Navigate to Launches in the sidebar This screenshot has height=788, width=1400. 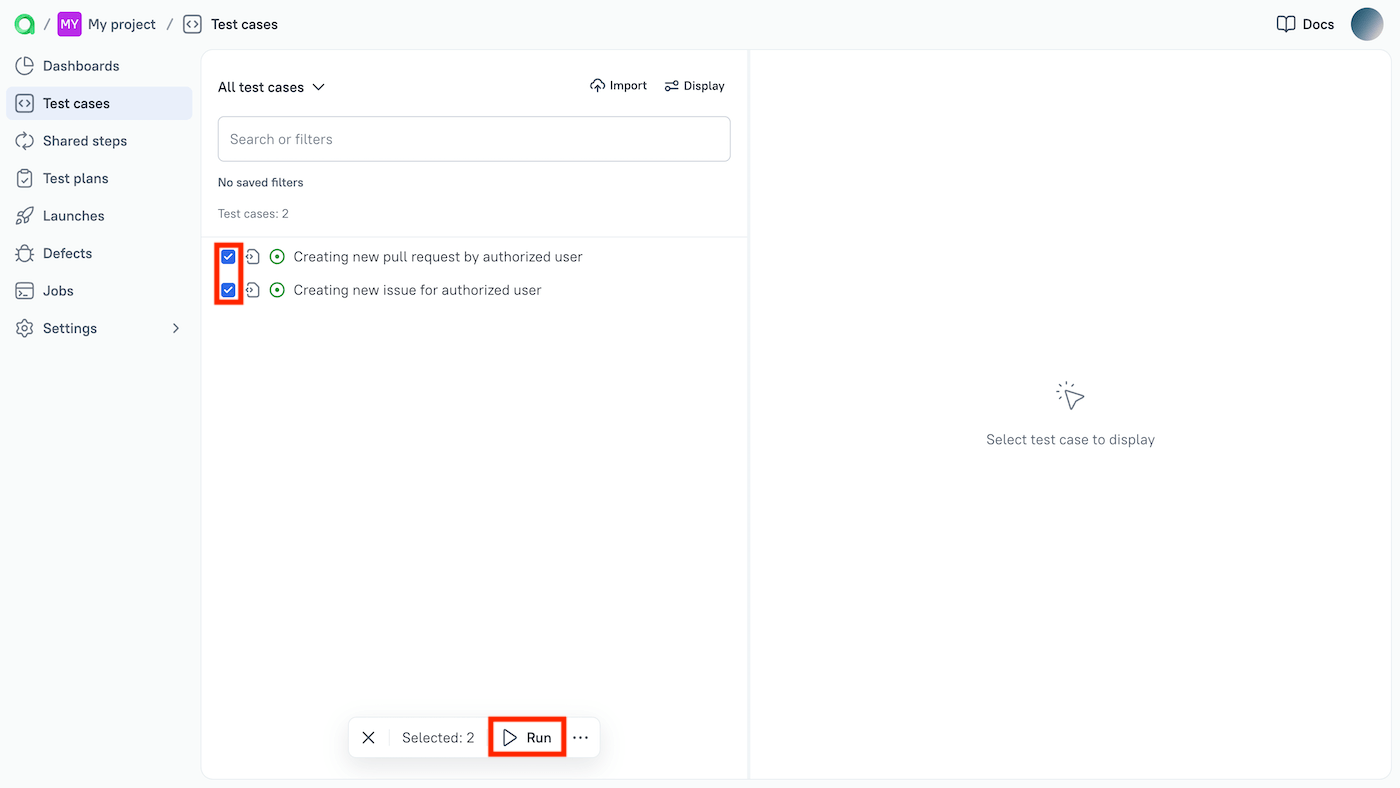74,215
